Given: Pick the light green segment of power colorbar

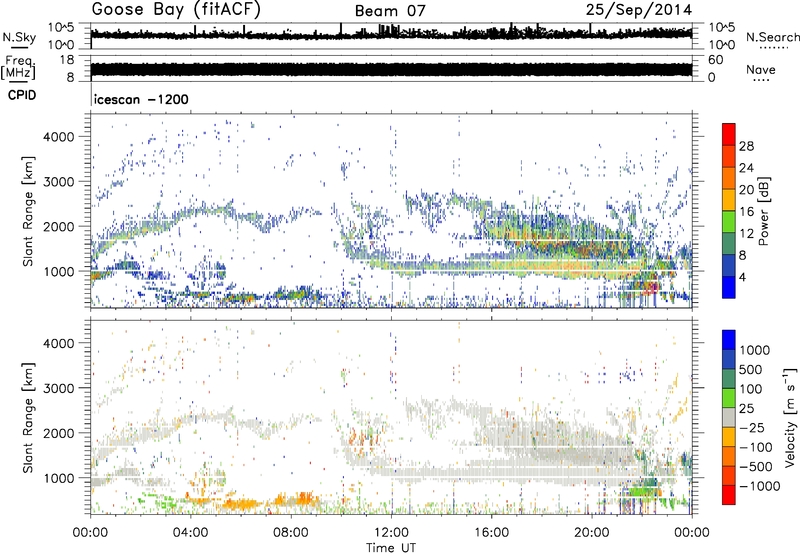Looking at the screenshot, I should tap(729, 221).
